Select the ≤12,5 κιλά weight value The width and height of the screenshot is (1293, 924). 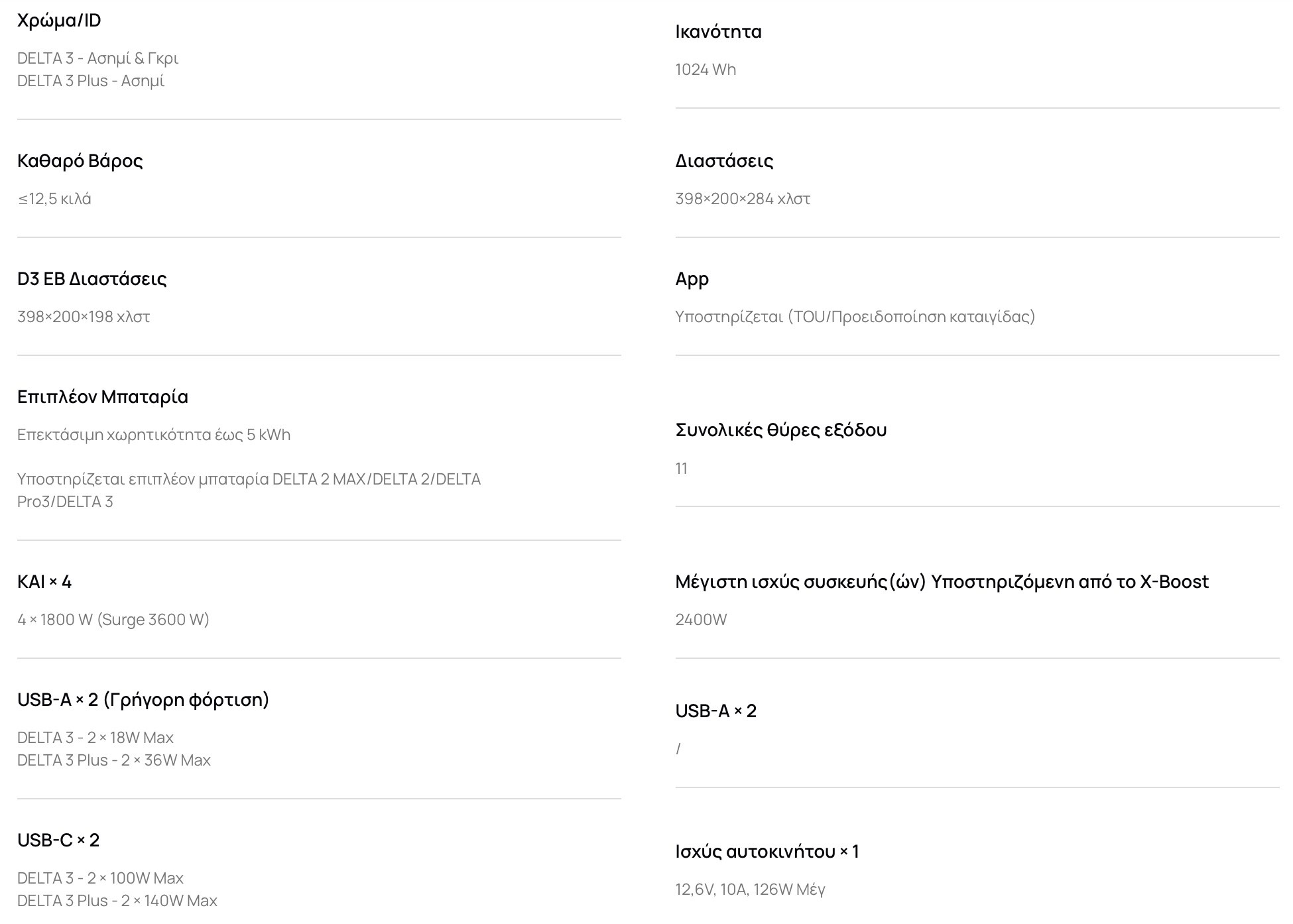click(54, 199)
